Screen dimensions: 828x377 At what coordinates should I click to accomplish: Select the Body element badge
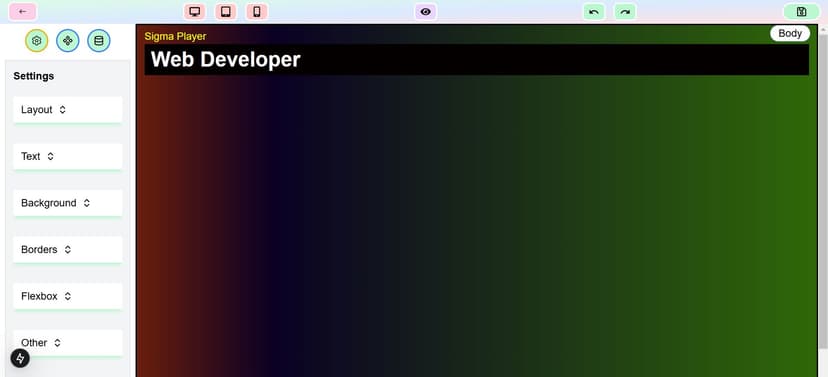click(x=790, y=33)
